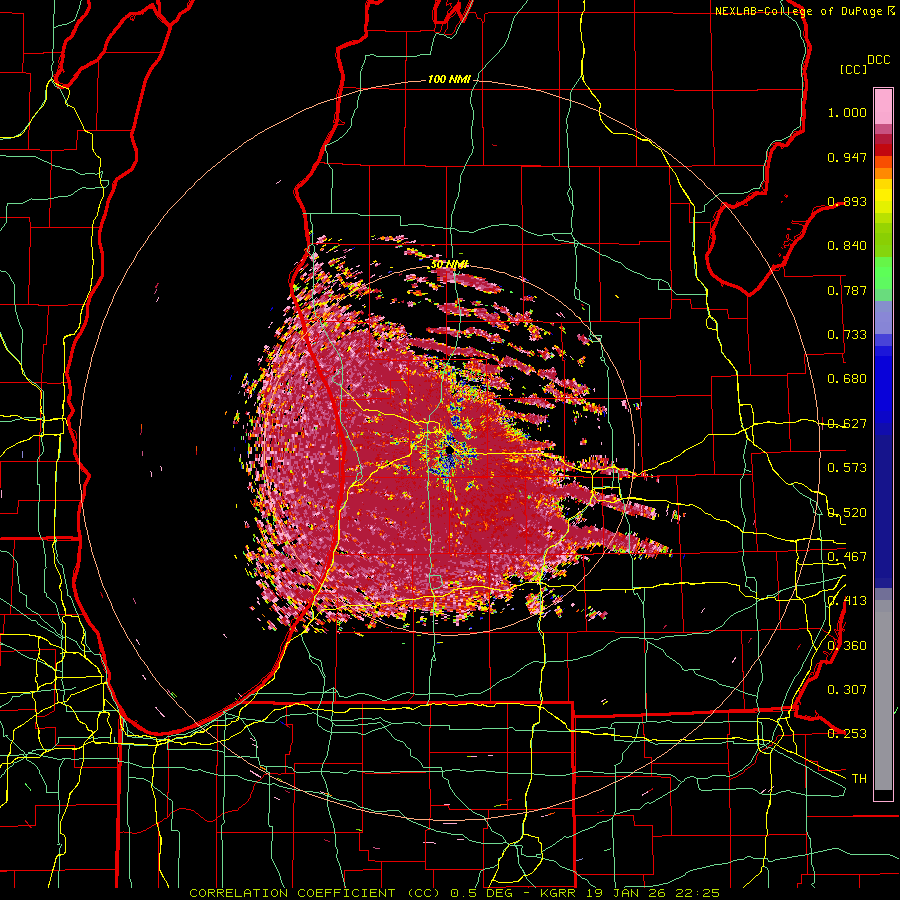Image resolution: width=900 pixels, height=900 pixels.
Task: Select the 0.253 value on color scale
Action: 847,734
